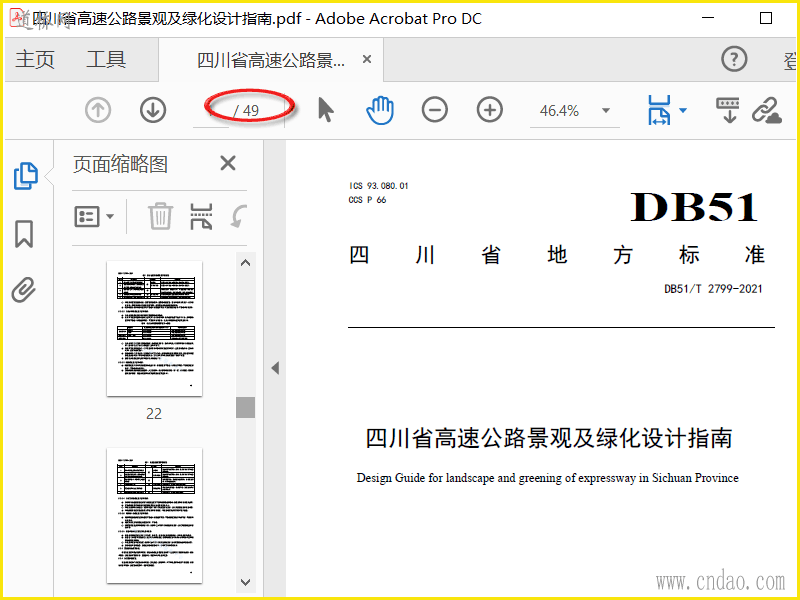Go to the previous page using the up arrow
The image size is (800, 600).
click(x=98, y=110)
